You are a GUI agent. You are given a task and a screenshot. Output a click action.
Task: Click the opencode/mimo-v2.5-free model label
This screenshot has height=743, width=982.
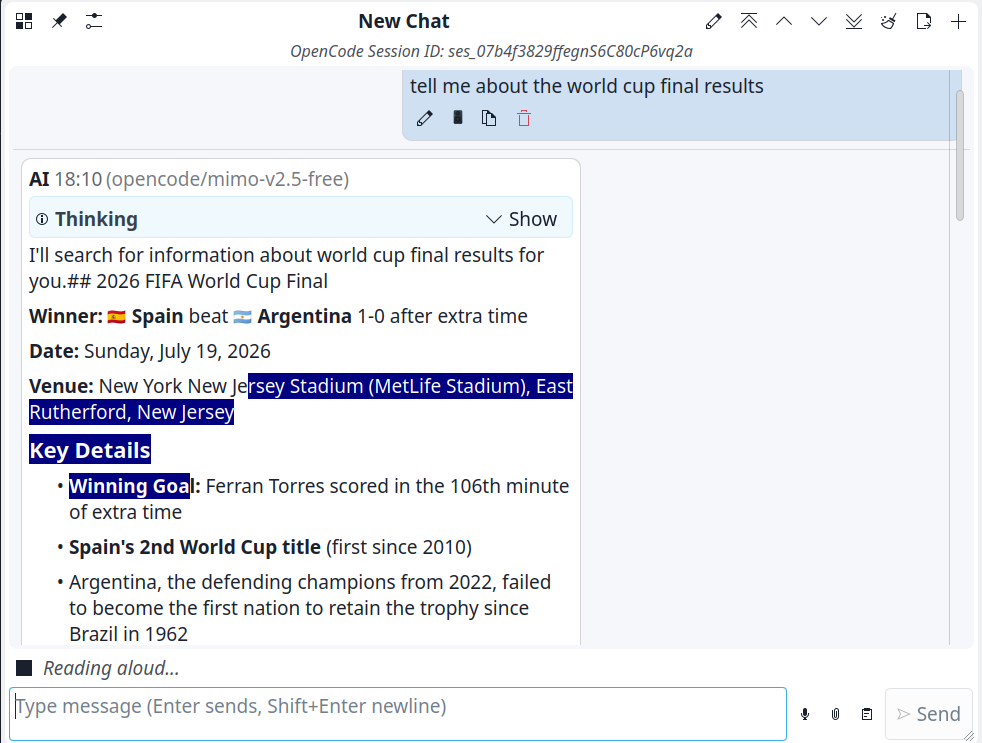coord(227,179)
